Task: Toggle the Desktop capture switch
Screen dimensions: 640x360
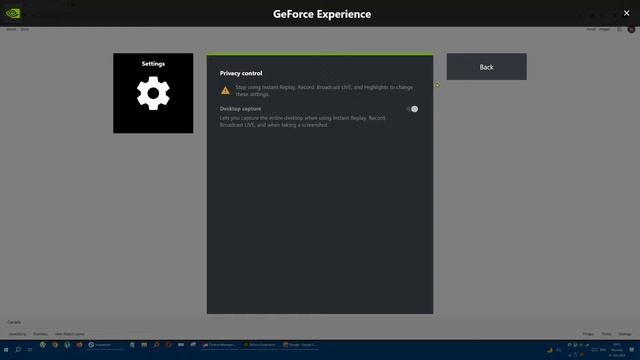Action: click(412, 109)
